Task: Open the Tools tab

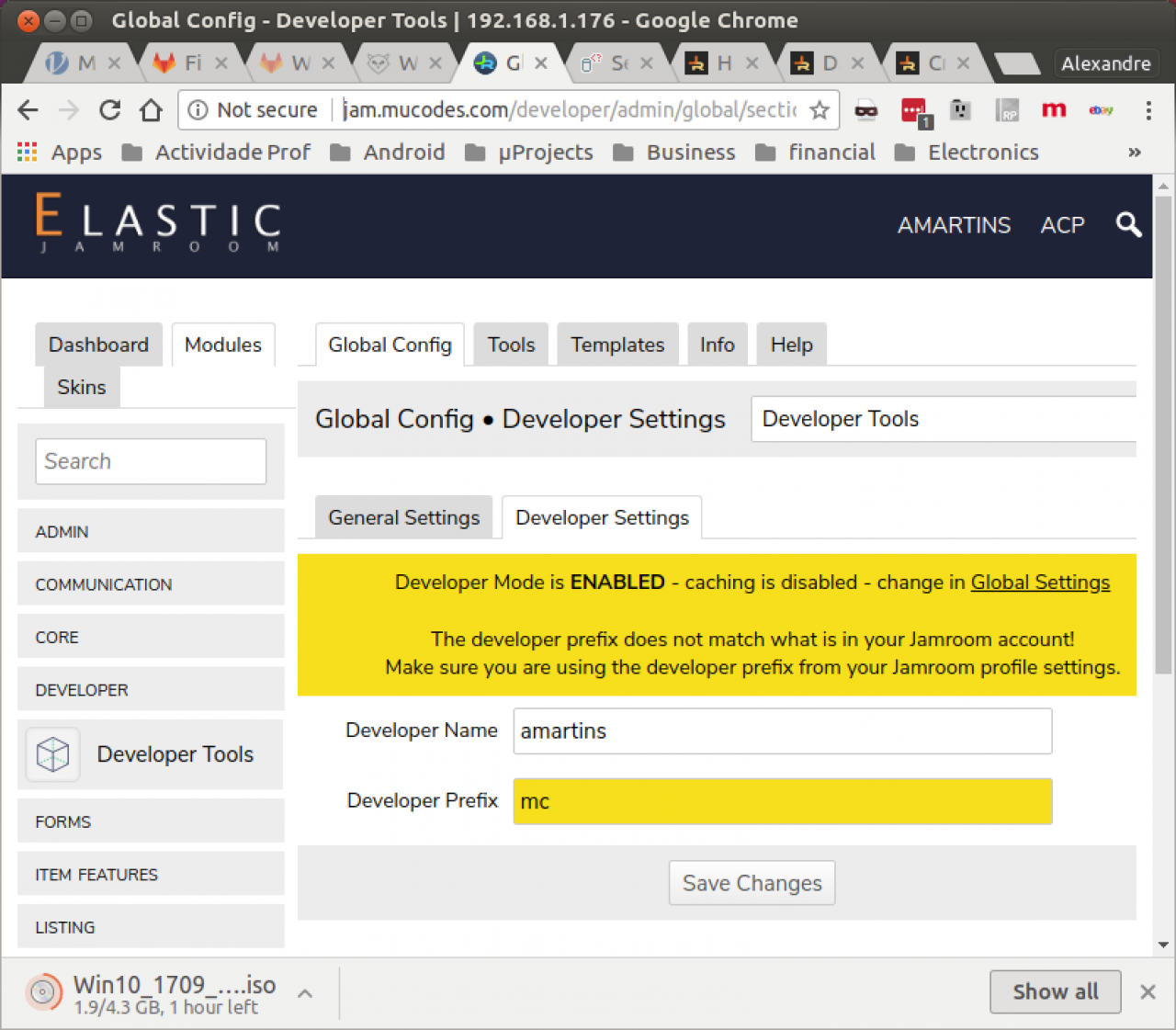Action: [x=511, y=345]
